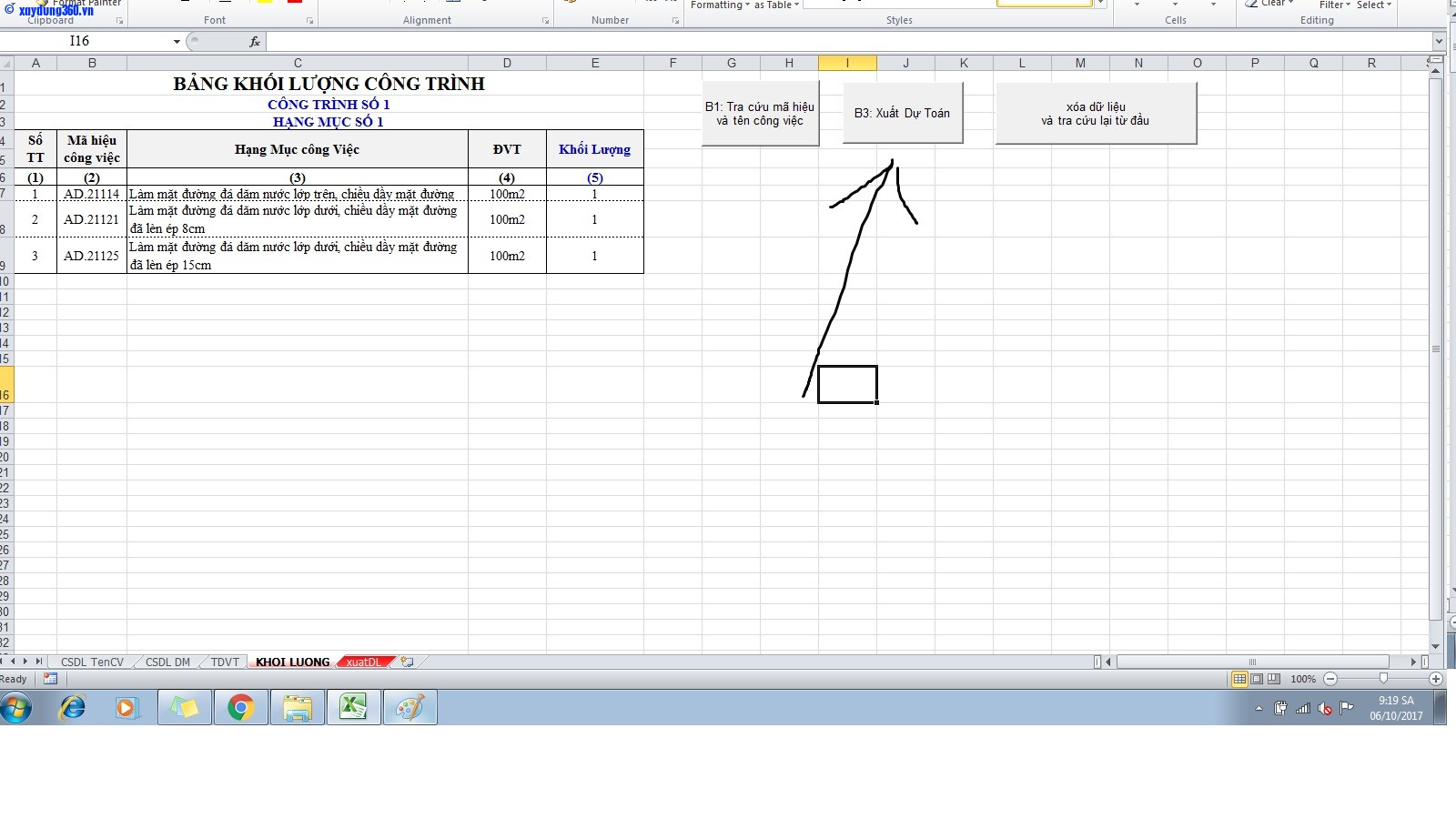The image size is (1456, 819).
Task: Switch to Page Layout view
Action: [x=1257, y=679]
